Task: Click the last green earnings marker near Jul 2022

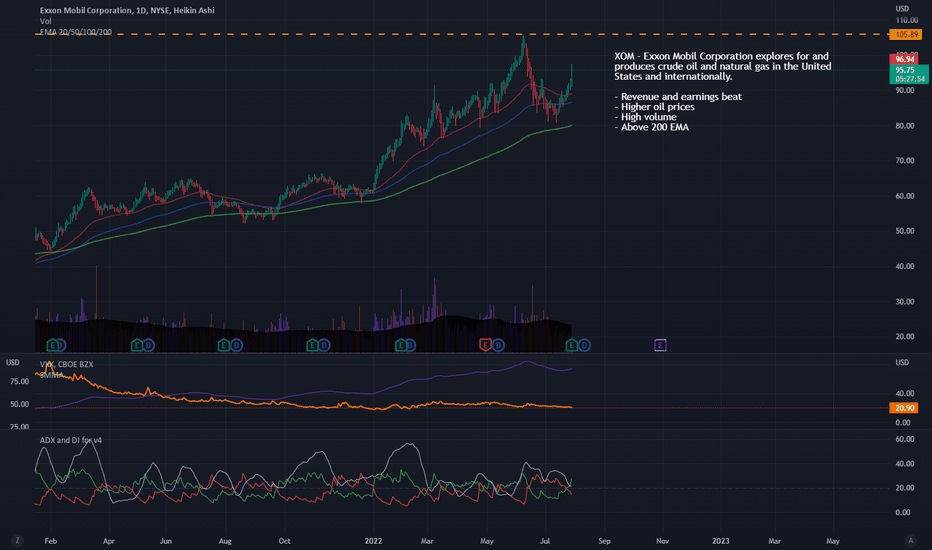Action: pyautogui.click(x=571, y=345)
